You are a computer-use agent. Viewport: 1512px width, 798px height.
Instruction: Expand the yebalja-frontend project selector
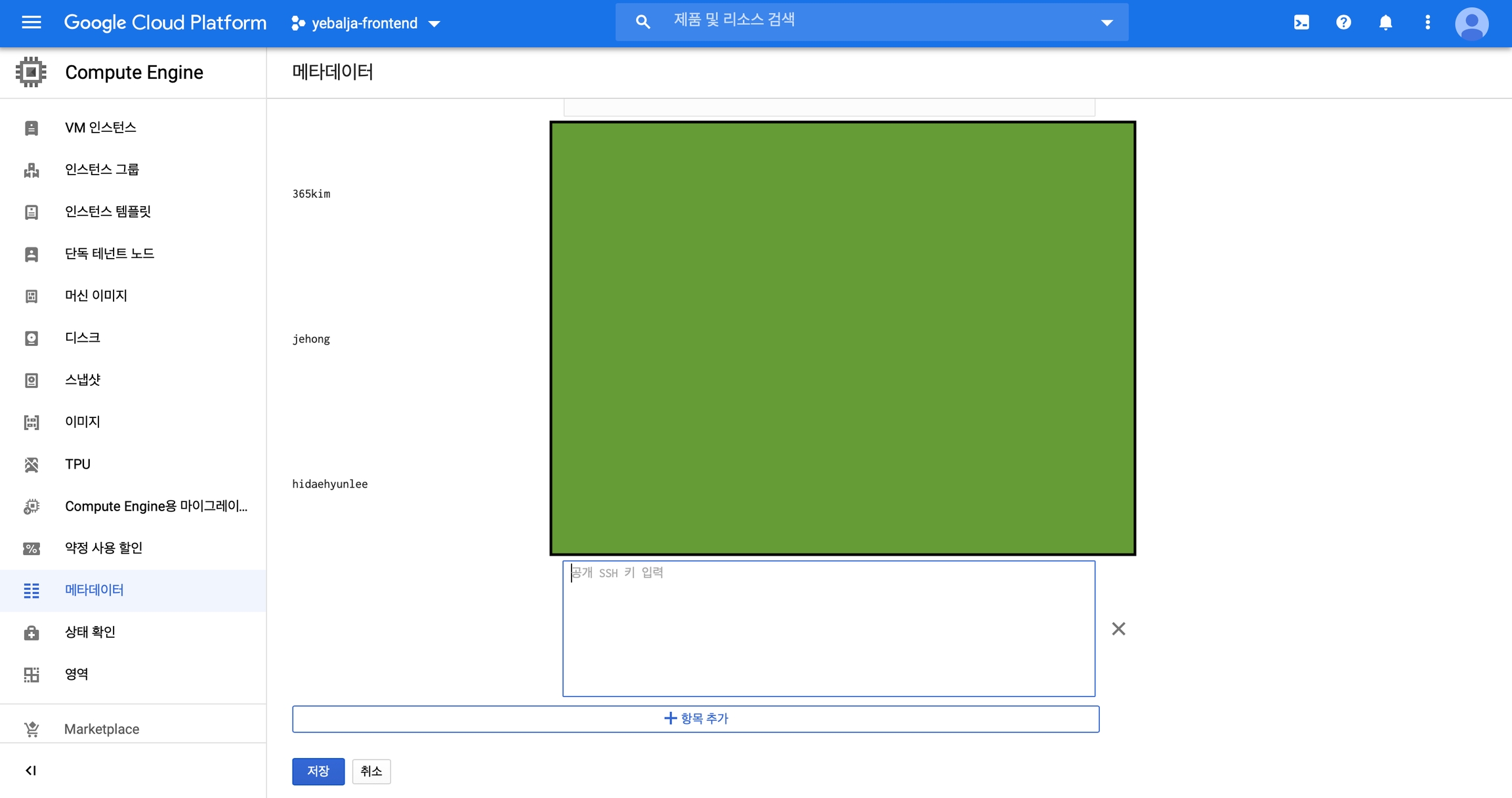[366, 24]
